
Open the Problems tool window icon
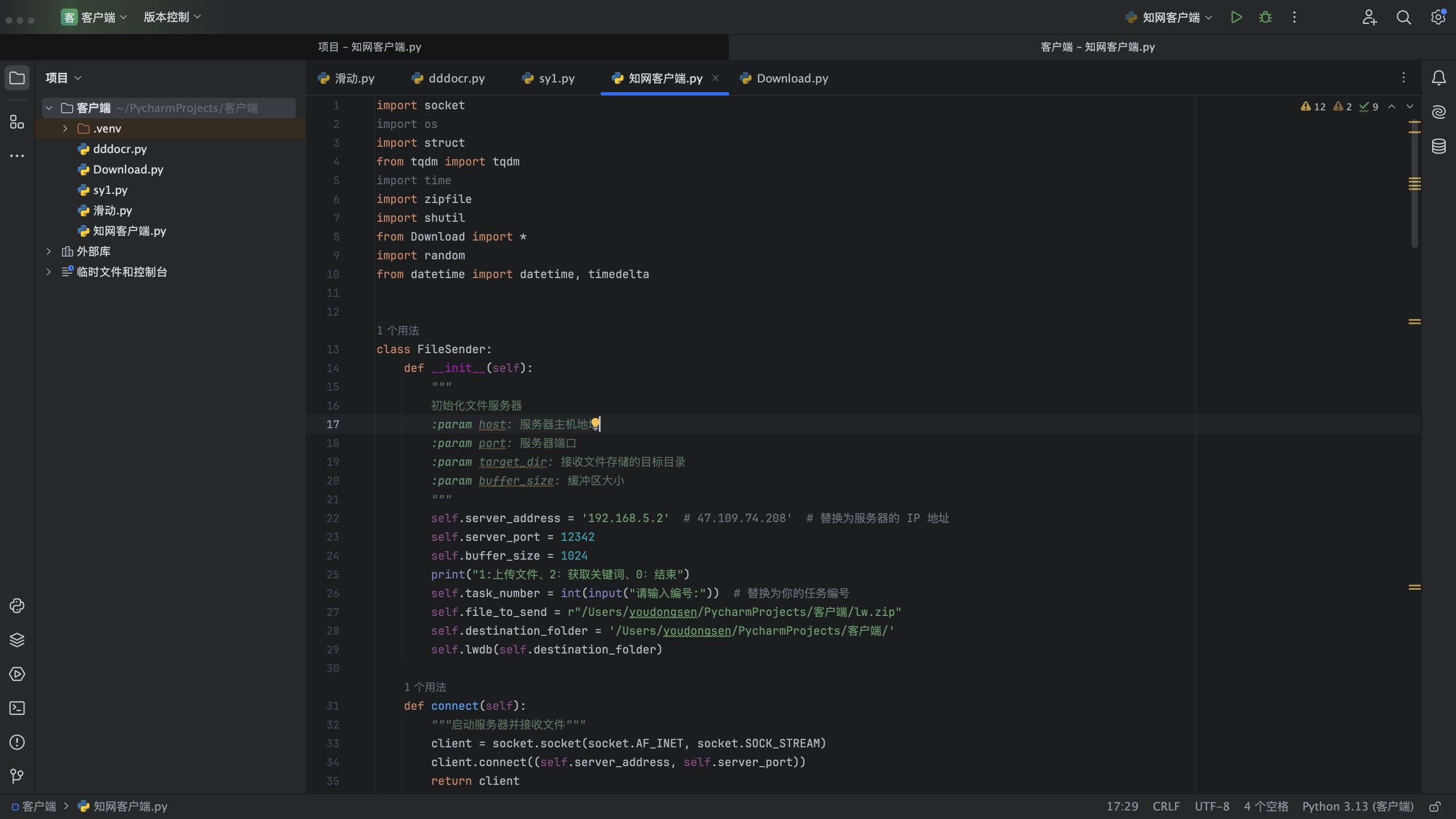pos(17,742)
